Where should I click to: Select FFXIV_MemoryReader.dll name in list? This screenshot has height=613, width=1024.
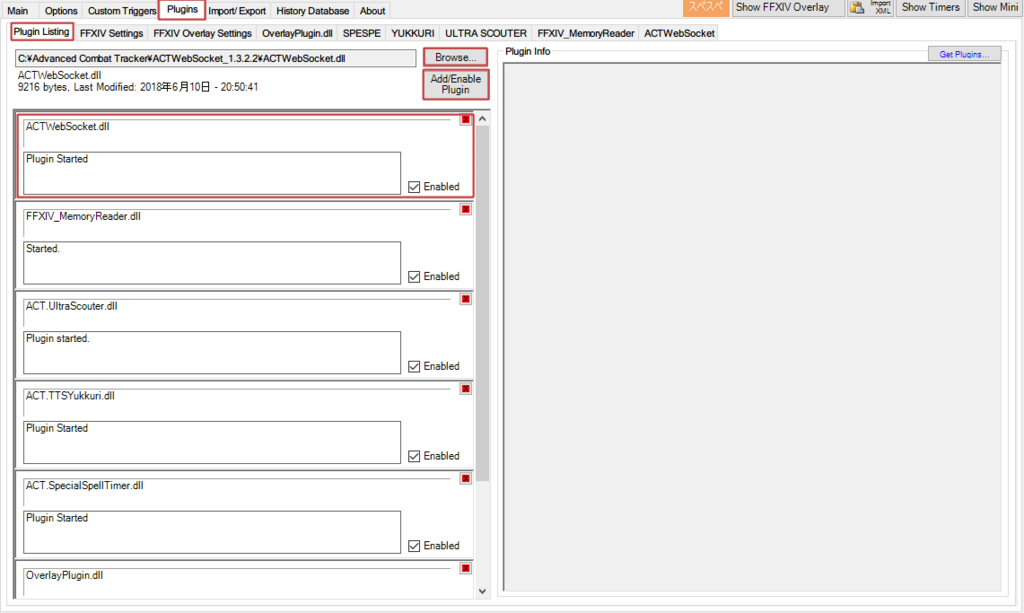pos(83,216)
